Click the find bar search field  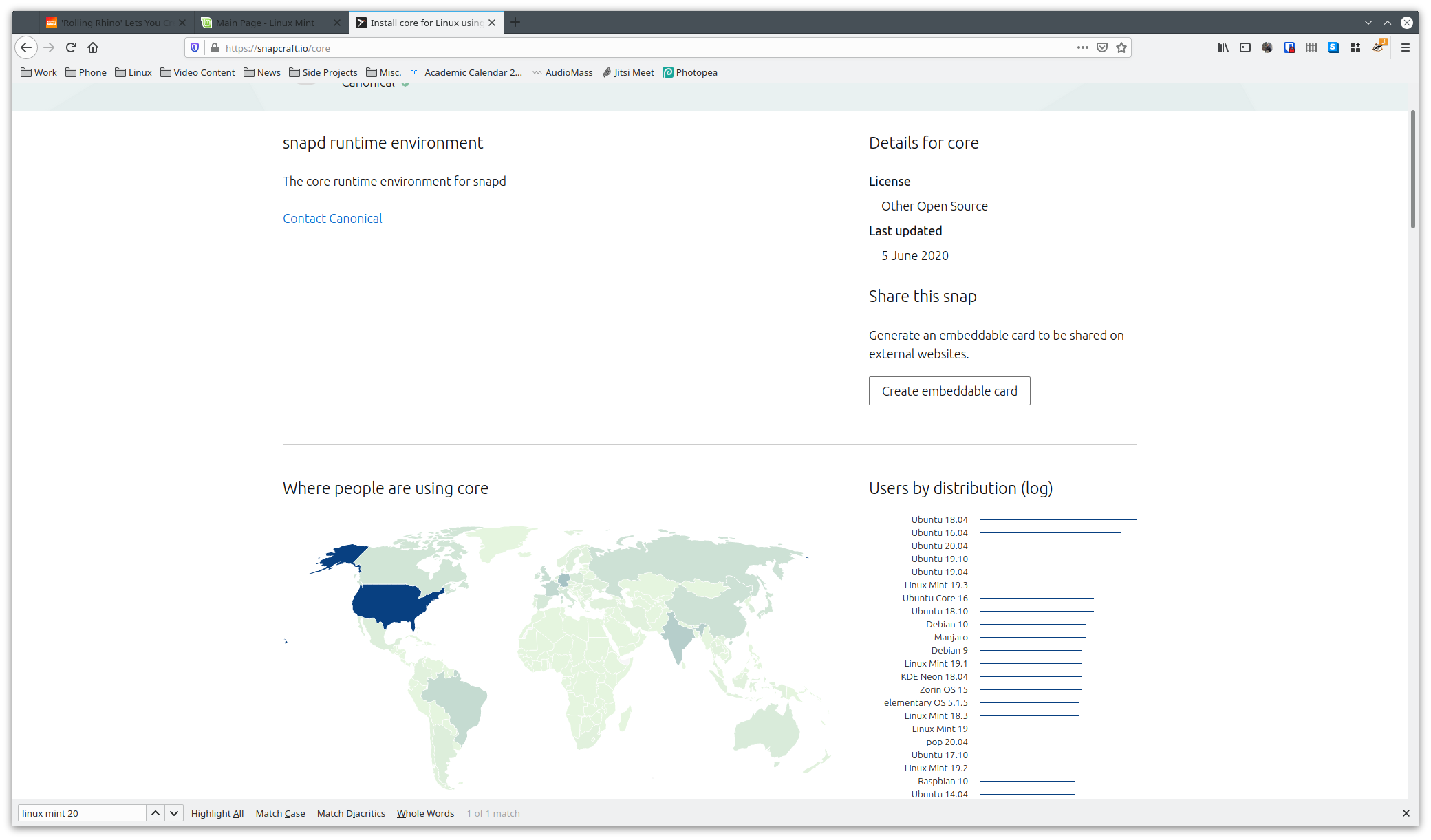pyautogui.click(x=82, y=813)
